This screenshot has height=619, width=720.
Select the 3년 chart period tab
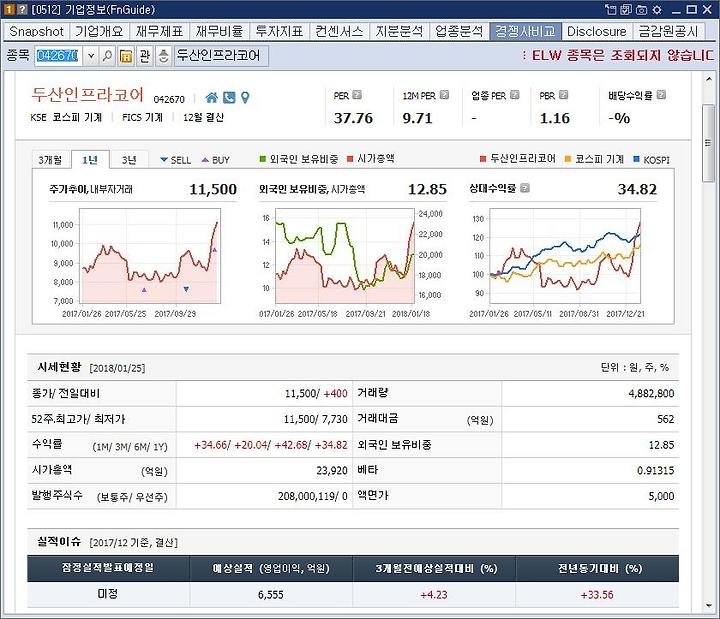[129, 160]
